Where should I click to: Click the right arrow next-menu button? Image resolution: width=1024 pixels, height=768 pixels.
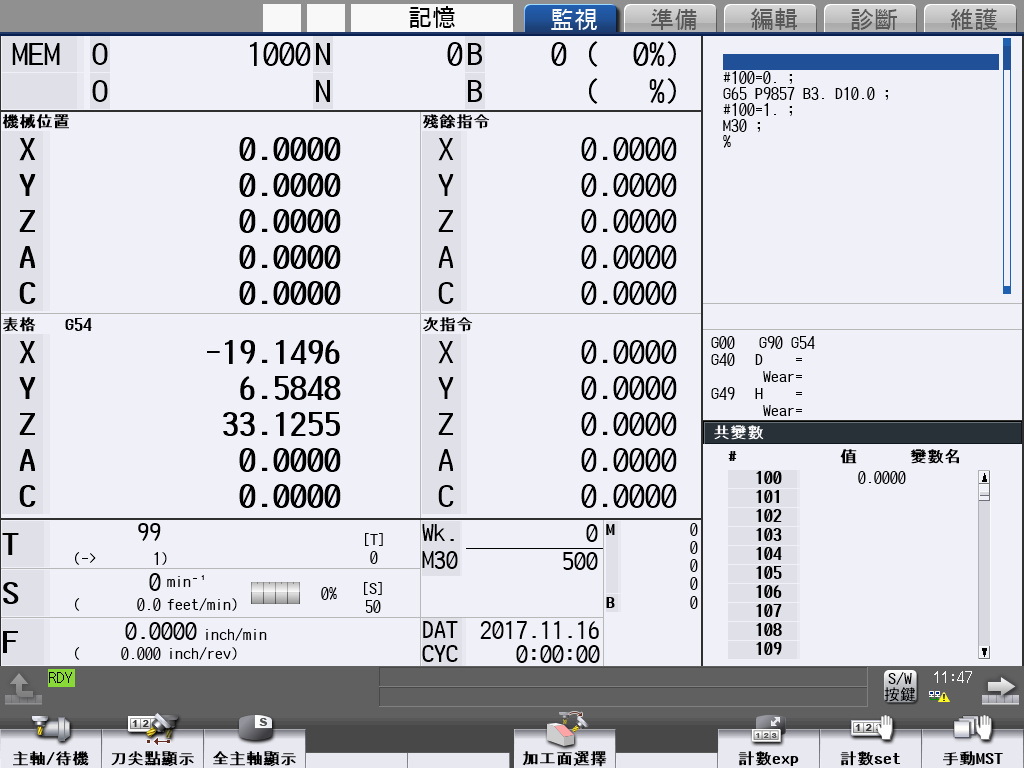[999, 686]
